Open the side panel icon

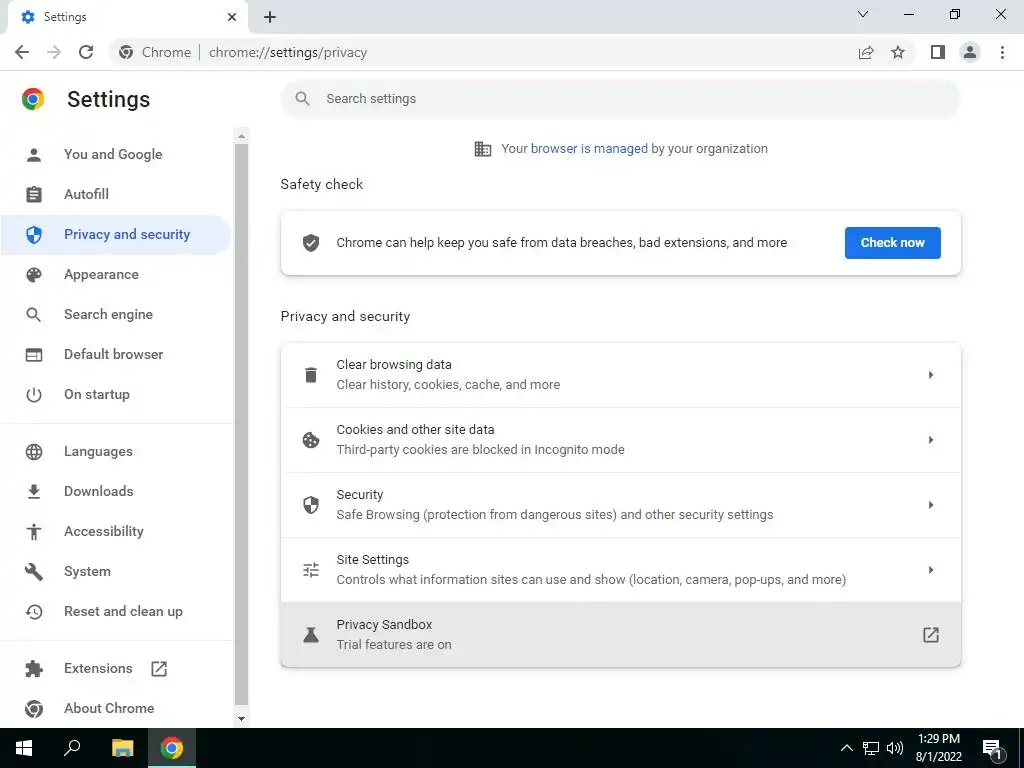[938, 52]
